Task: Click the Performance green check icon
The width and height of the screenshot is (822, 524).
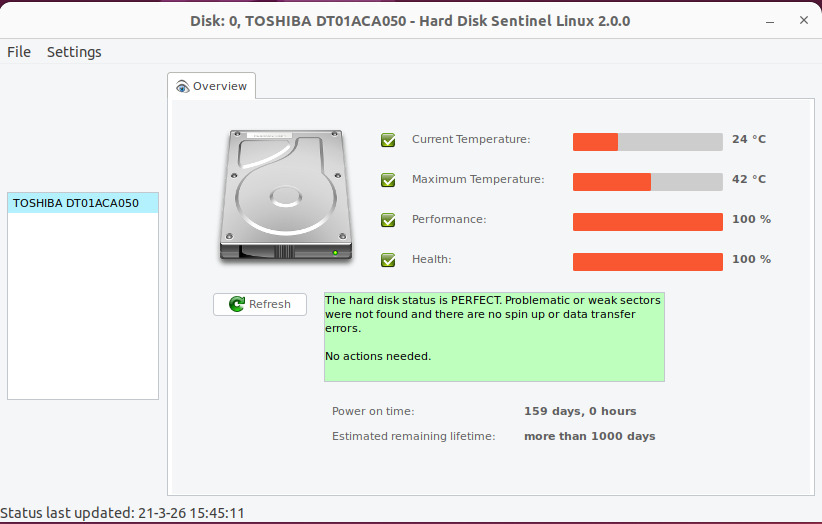Action: tap(388, 220)
